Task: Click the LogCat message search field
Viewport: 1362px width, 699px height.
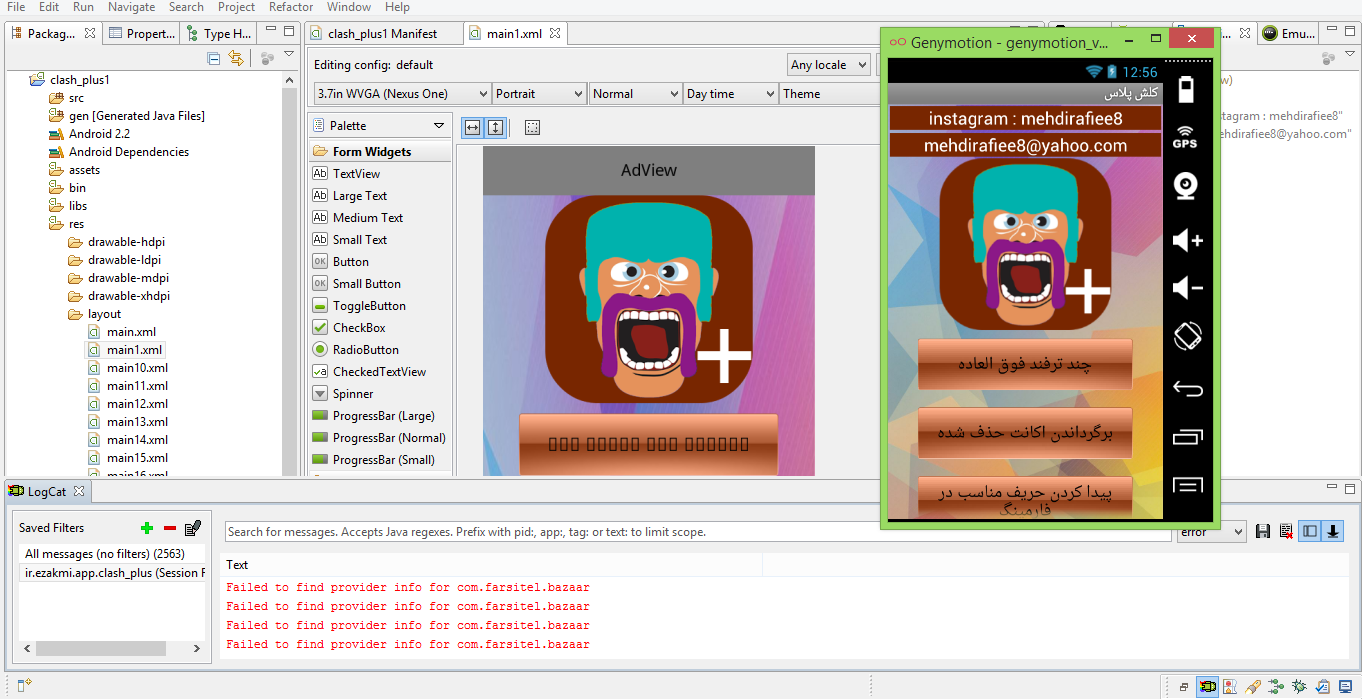Action: pos(698,532)
